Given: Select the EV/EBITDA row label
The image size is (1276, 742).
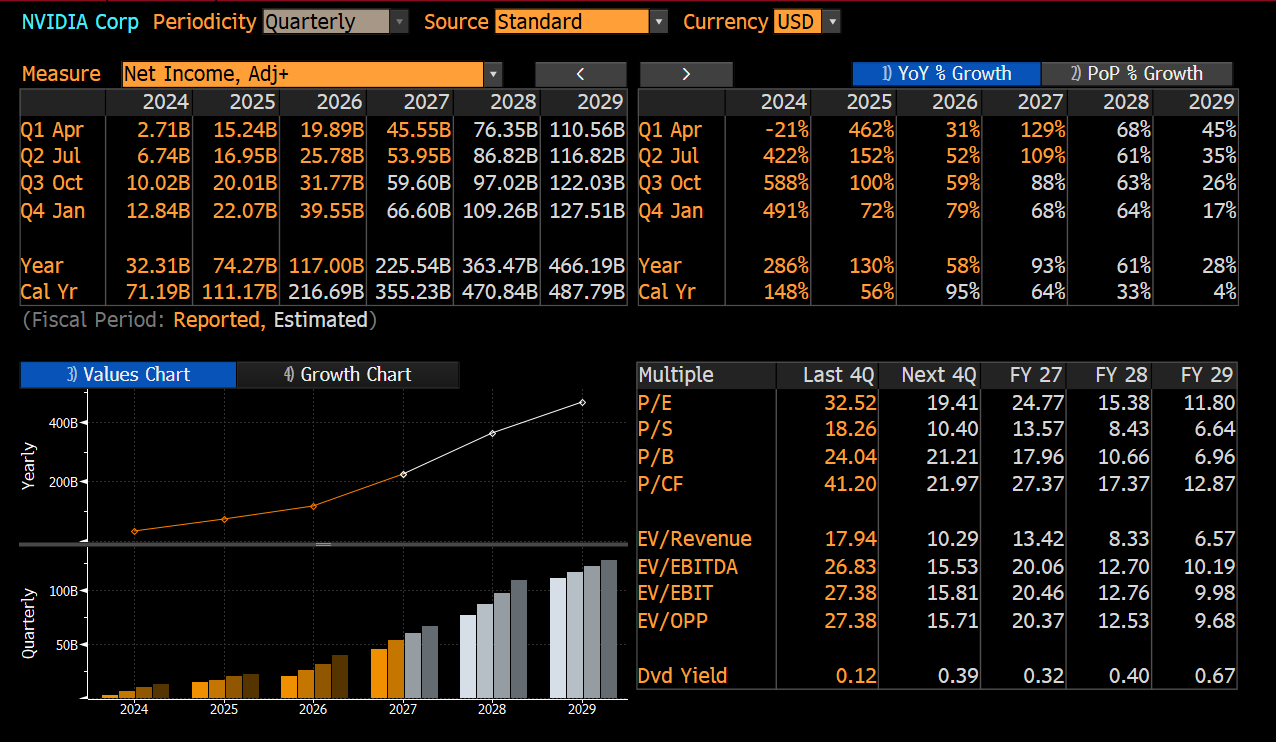Looking at the screenshot, I should click(688, 567).
